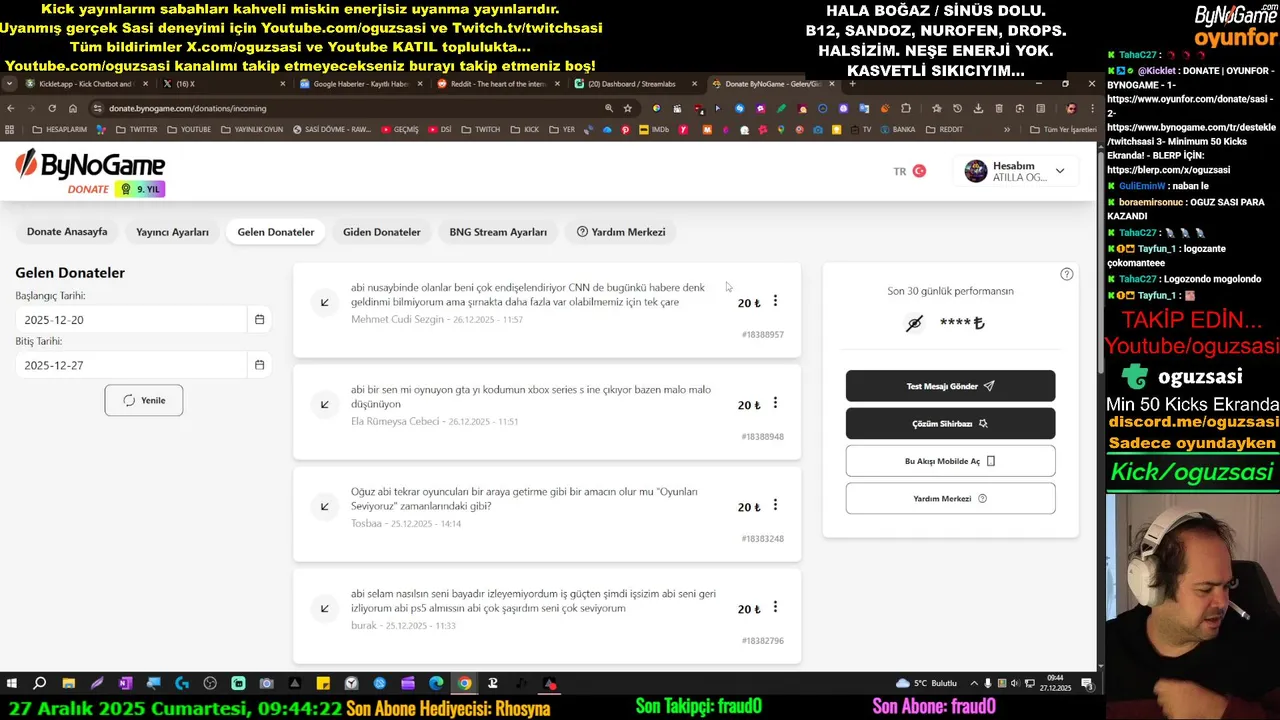Open Microsoft Edge from taskbar
The image size is (1280, 720).
click(x=436, y=684)
